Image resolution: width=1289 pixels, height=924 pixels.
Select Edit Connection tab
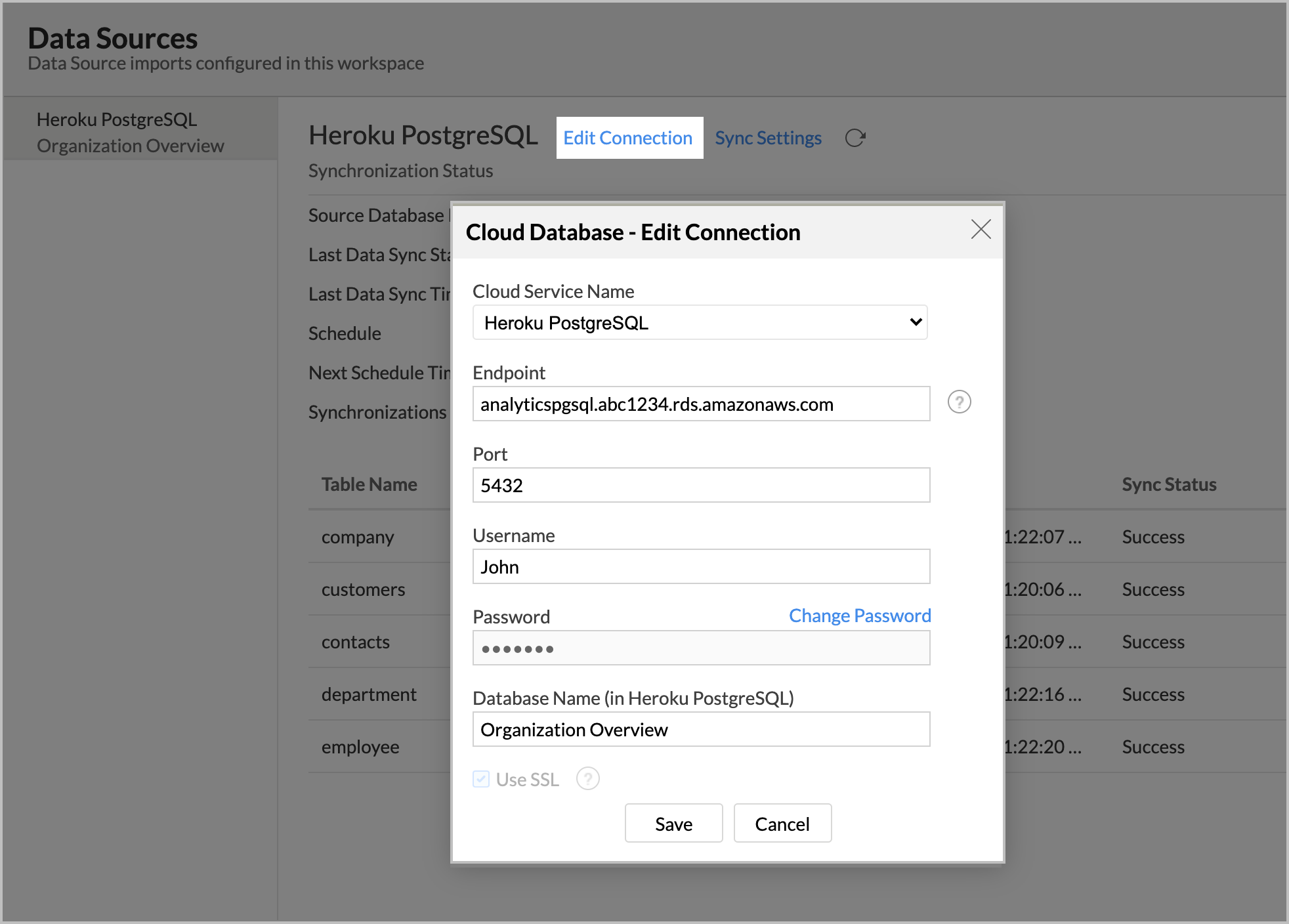point(628,138)
